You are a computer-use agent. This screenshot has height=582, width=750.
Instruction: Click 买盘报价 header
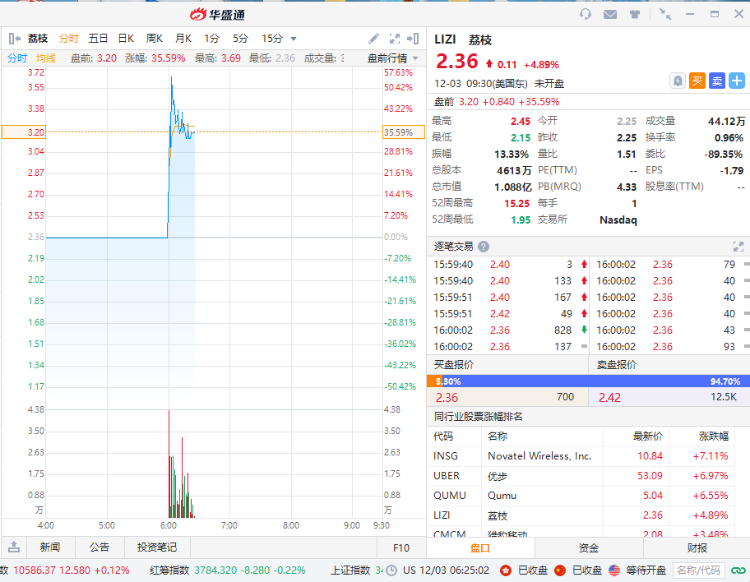tap(454, 364)
